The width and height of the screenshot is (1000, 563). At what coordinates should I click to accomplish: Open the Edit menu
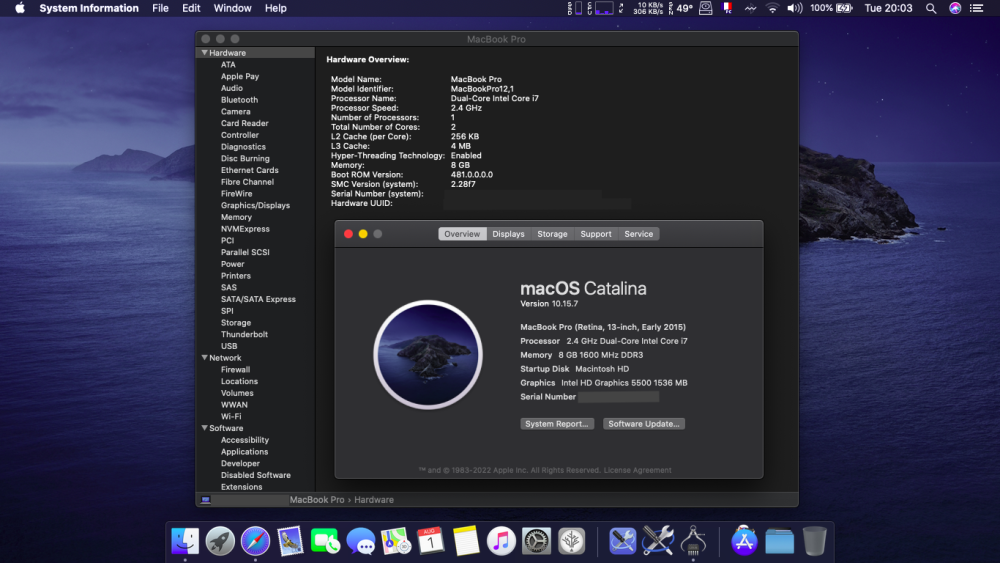point(191,8)
